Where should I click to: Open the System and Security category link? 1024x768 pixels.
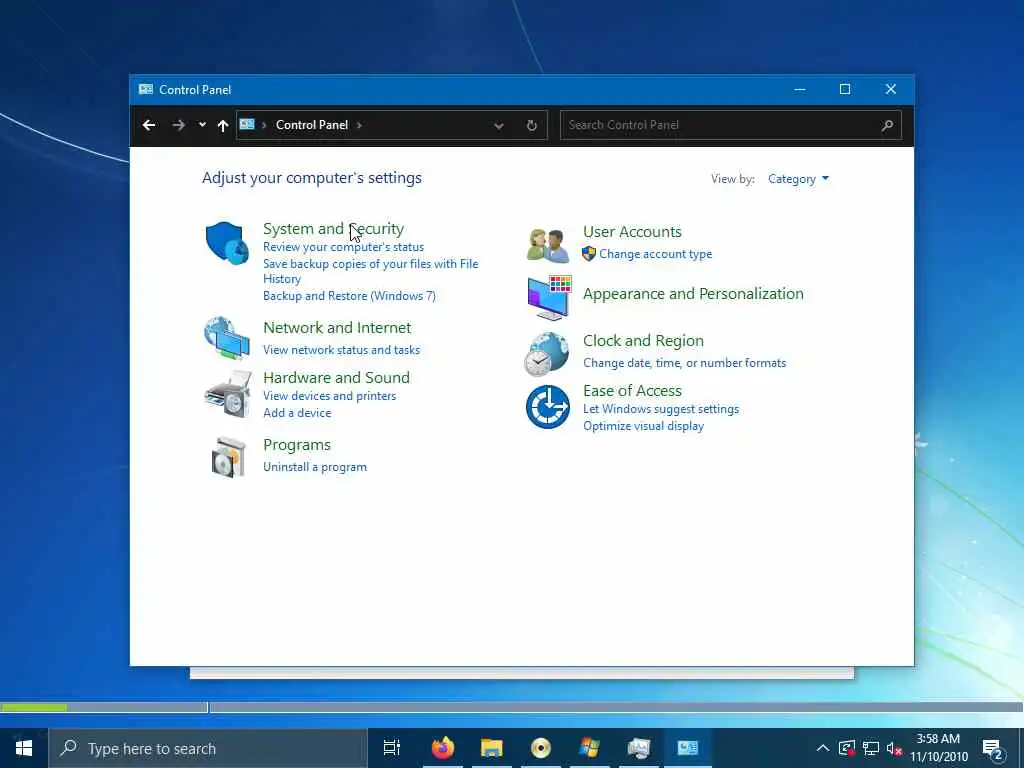pyautogui.click(x=333, y=229)
